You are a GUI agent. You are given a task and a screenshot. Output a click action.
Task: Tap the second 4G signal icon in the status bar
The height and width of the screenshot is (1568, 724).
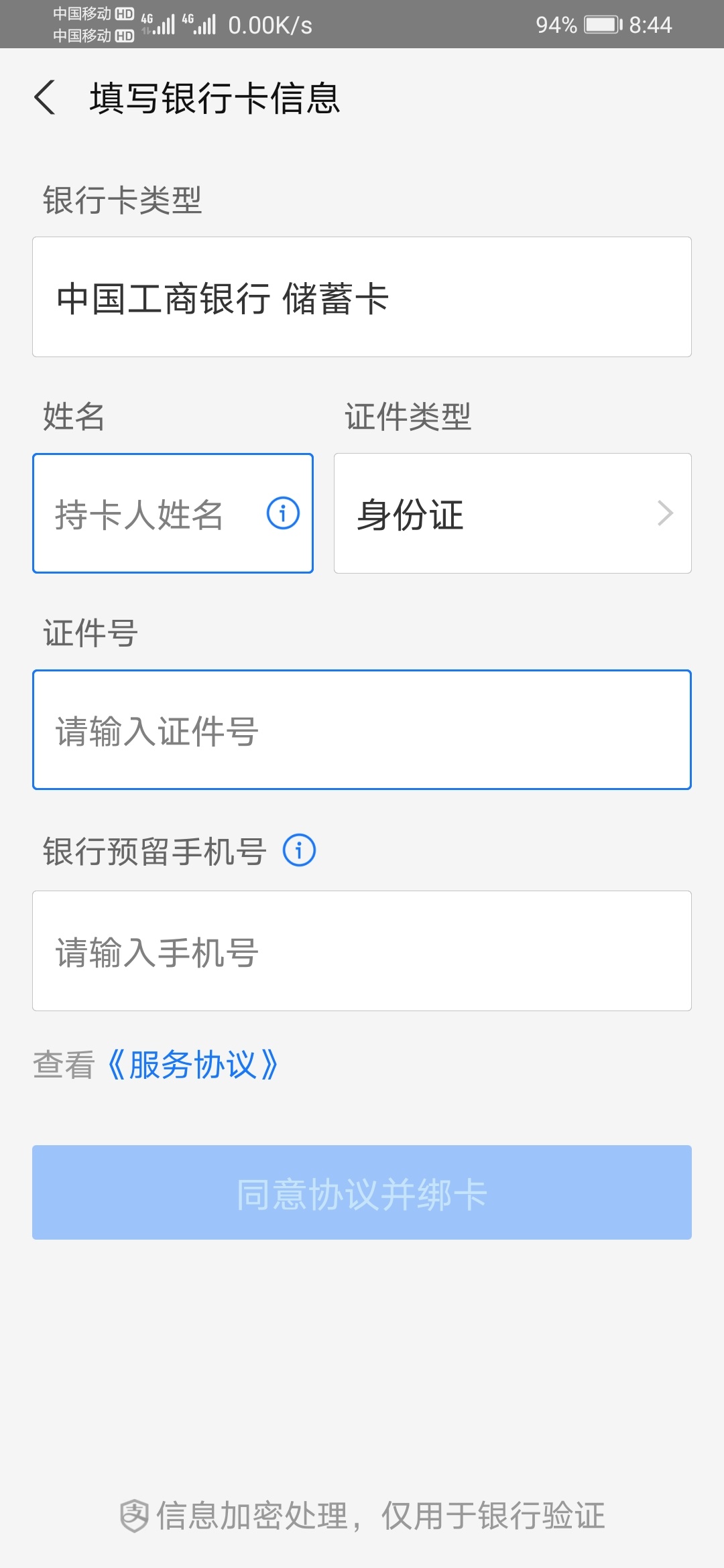coord(199,24)
